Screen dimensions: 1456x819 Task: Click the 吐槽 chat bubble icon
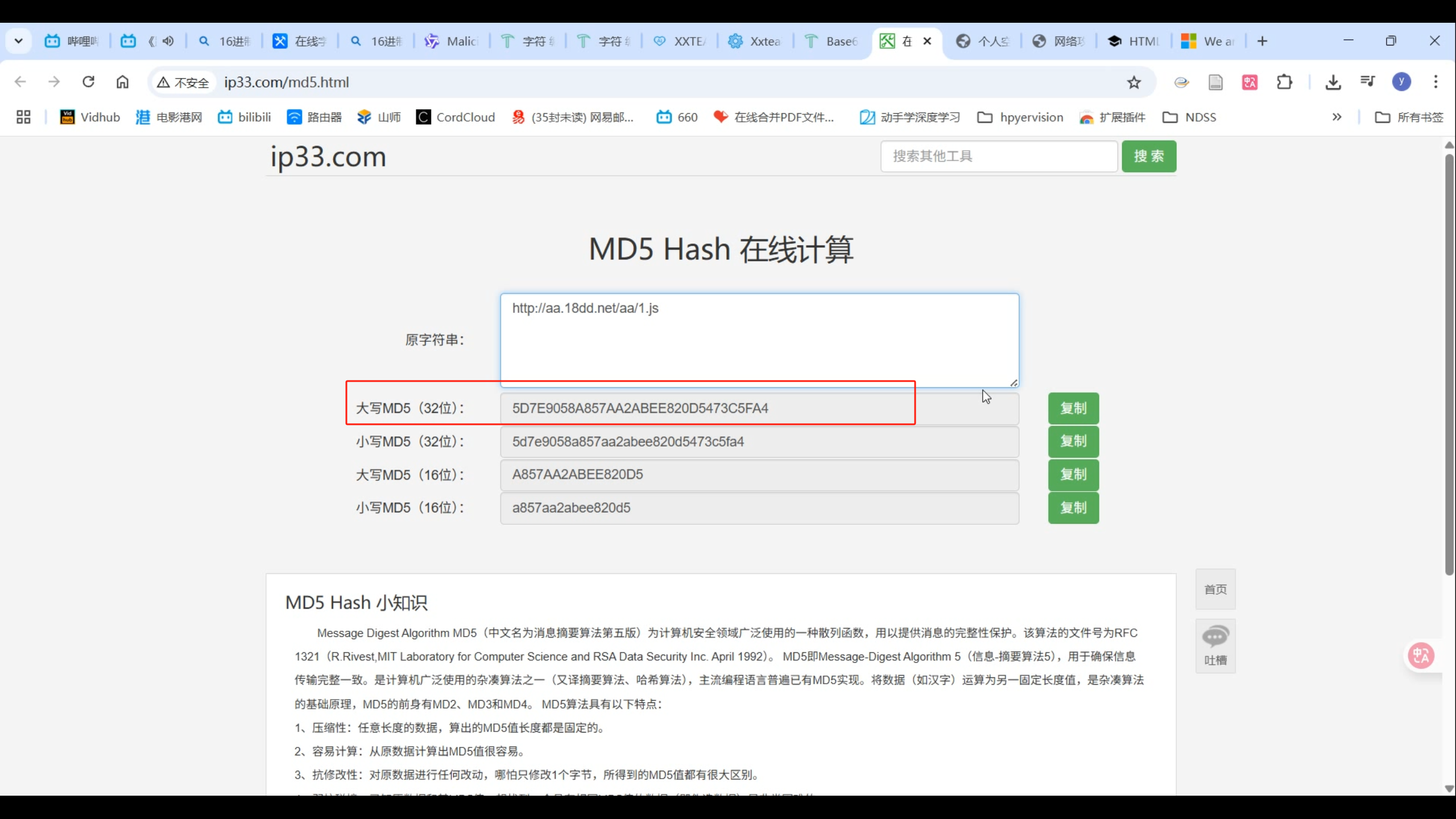pyautogui.click(x=1215, y=637)
